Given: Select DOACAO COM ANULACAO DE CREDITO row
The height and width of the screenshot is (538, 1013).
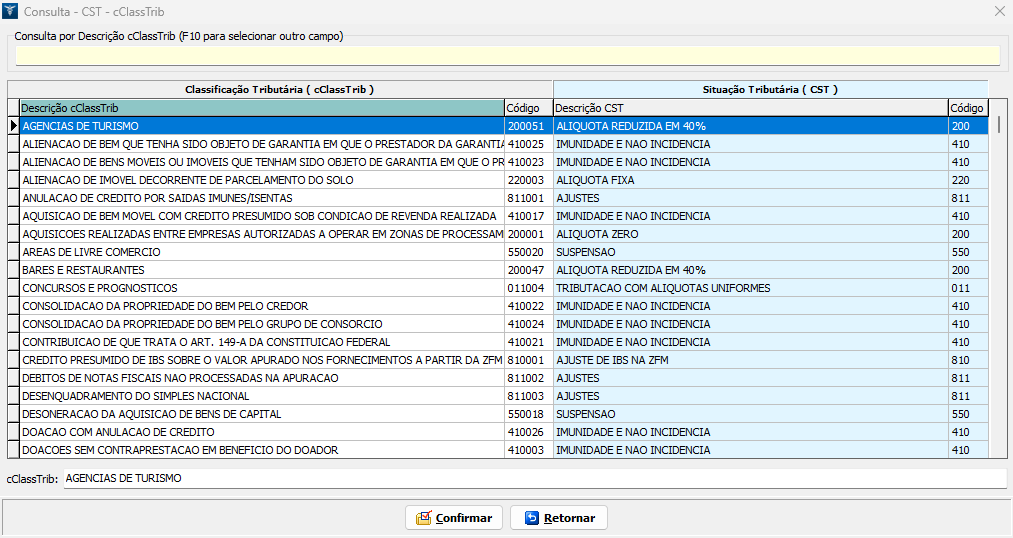Looking at the screenshot, I should (261, 432).
